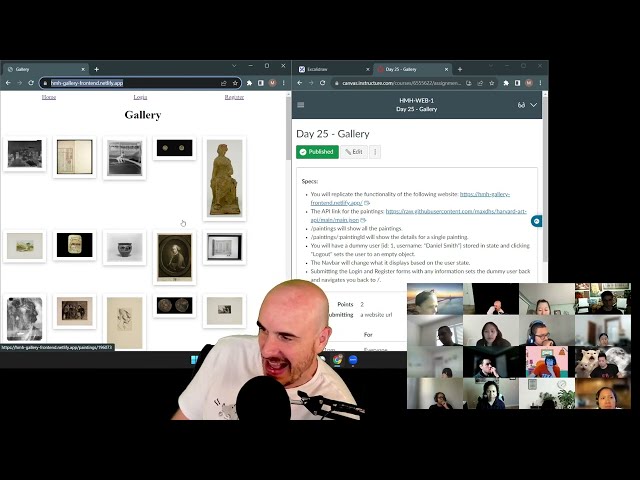Open the Chrome icon in the taskbar
Viewport: 640px width, 480px height.
337,360
